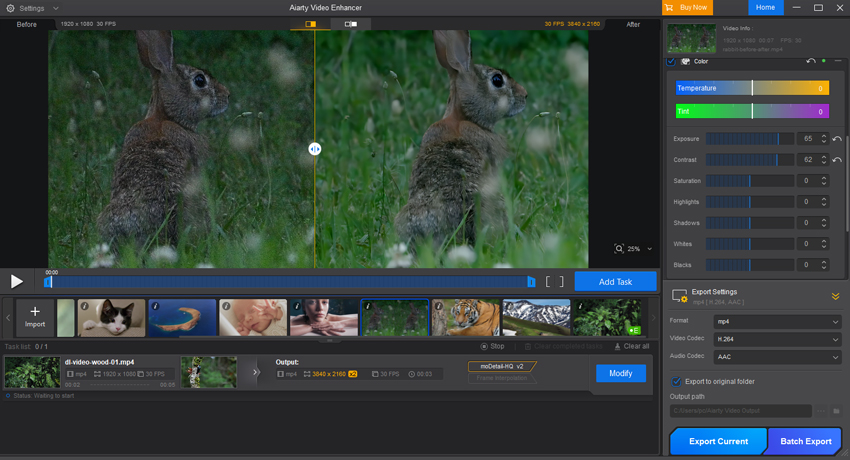
Task: Select the snowy mountain video thumbnail
Action: (537, 318)
